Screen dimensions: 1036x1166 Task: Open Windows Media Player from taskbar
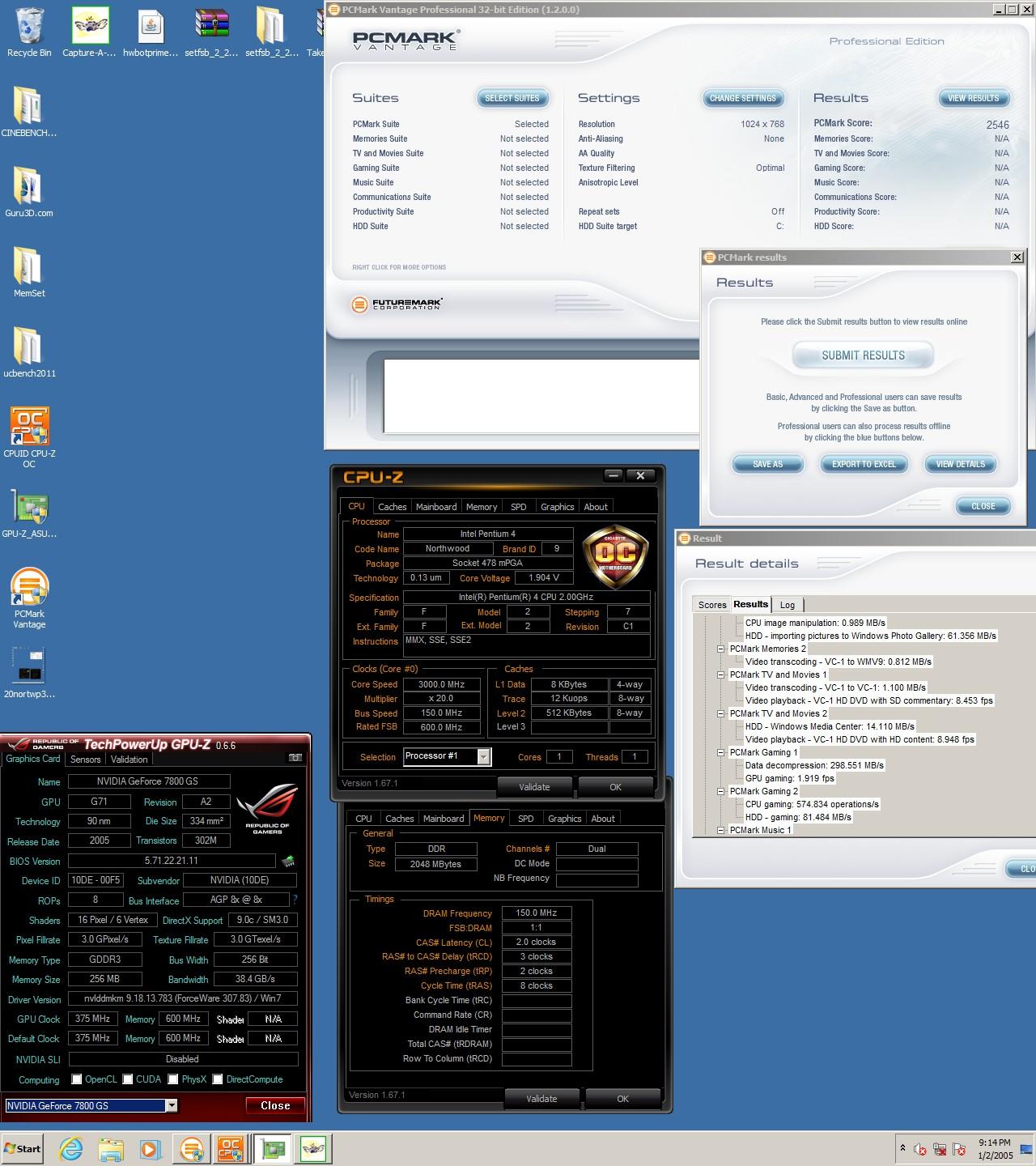(150, 1149)
